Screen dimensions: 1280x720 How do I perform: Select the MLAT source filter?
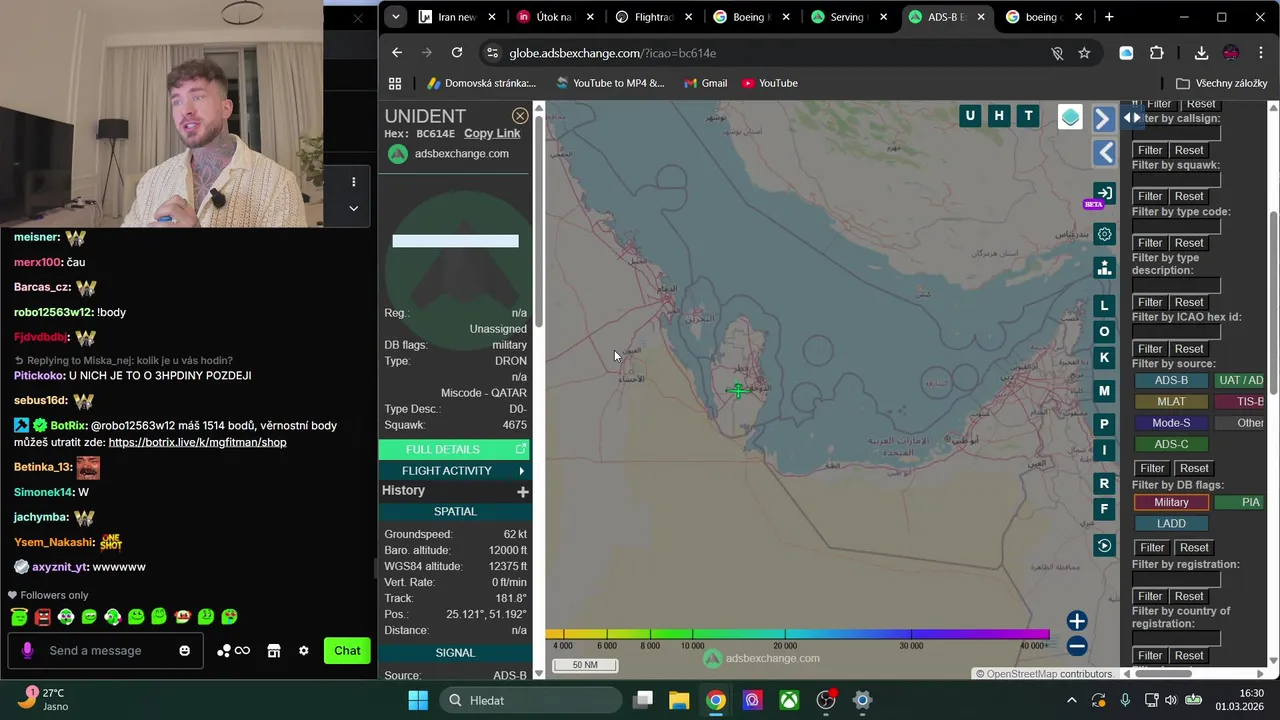1171,402
